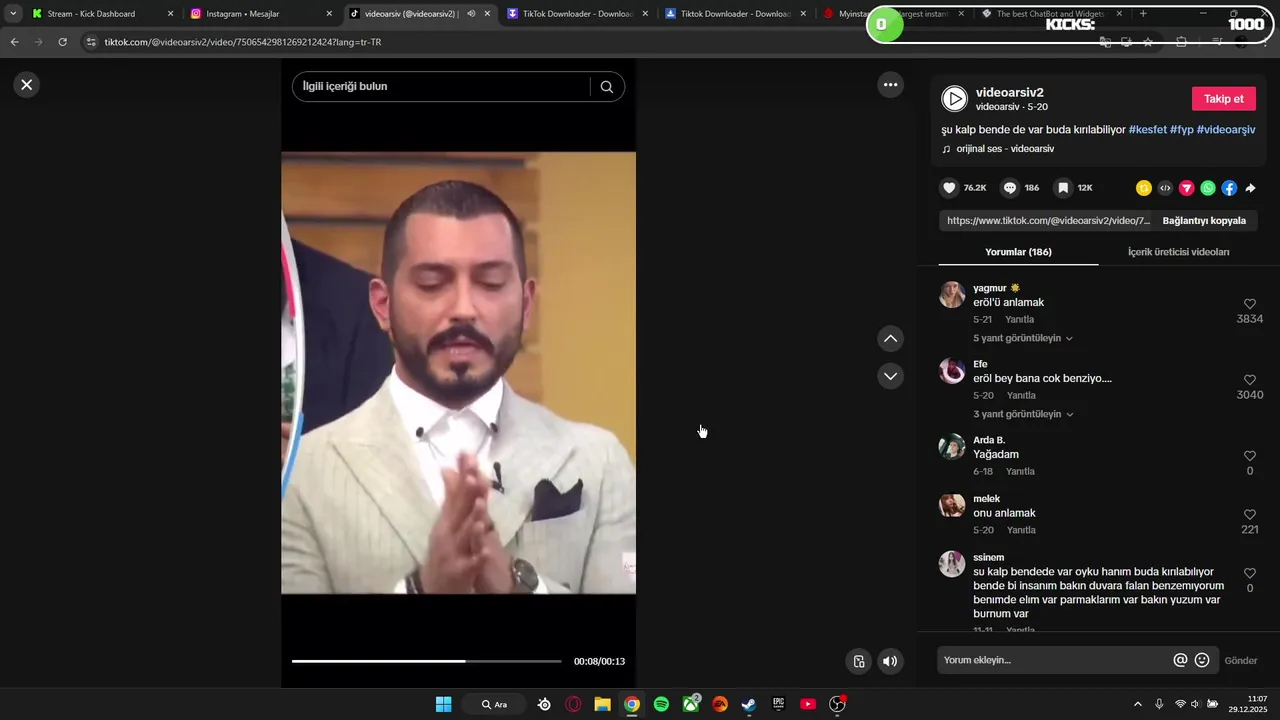Click the search magnifier in video search bar
The image size is (1280, 720).
click(x=606, y=87)
